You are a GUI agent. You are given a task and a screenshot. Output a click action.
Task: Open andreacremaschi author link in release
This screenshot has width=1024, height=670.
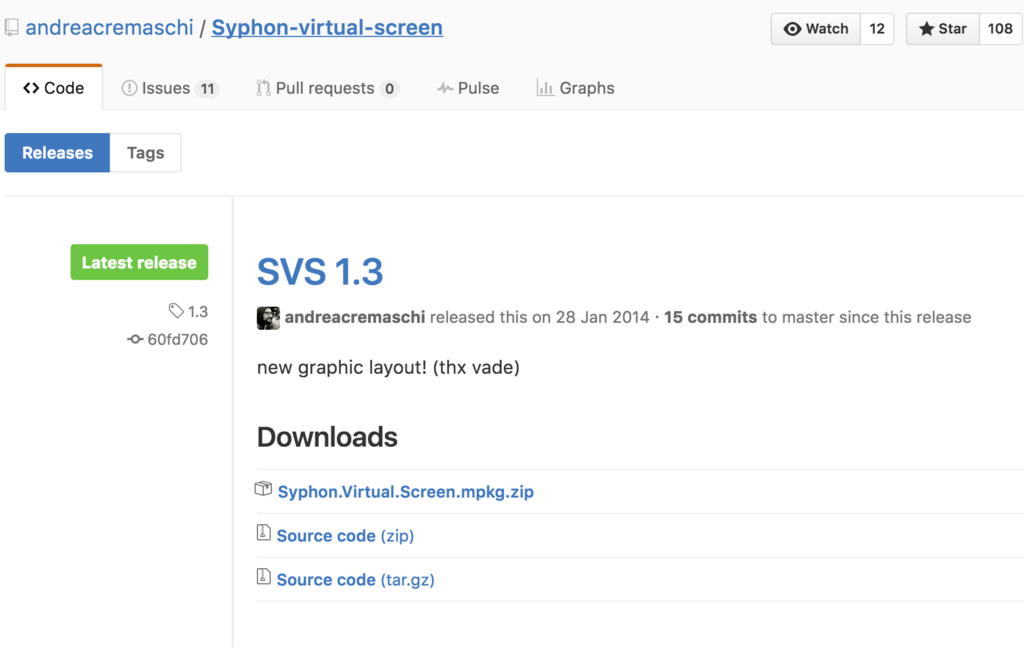[355, 317]
